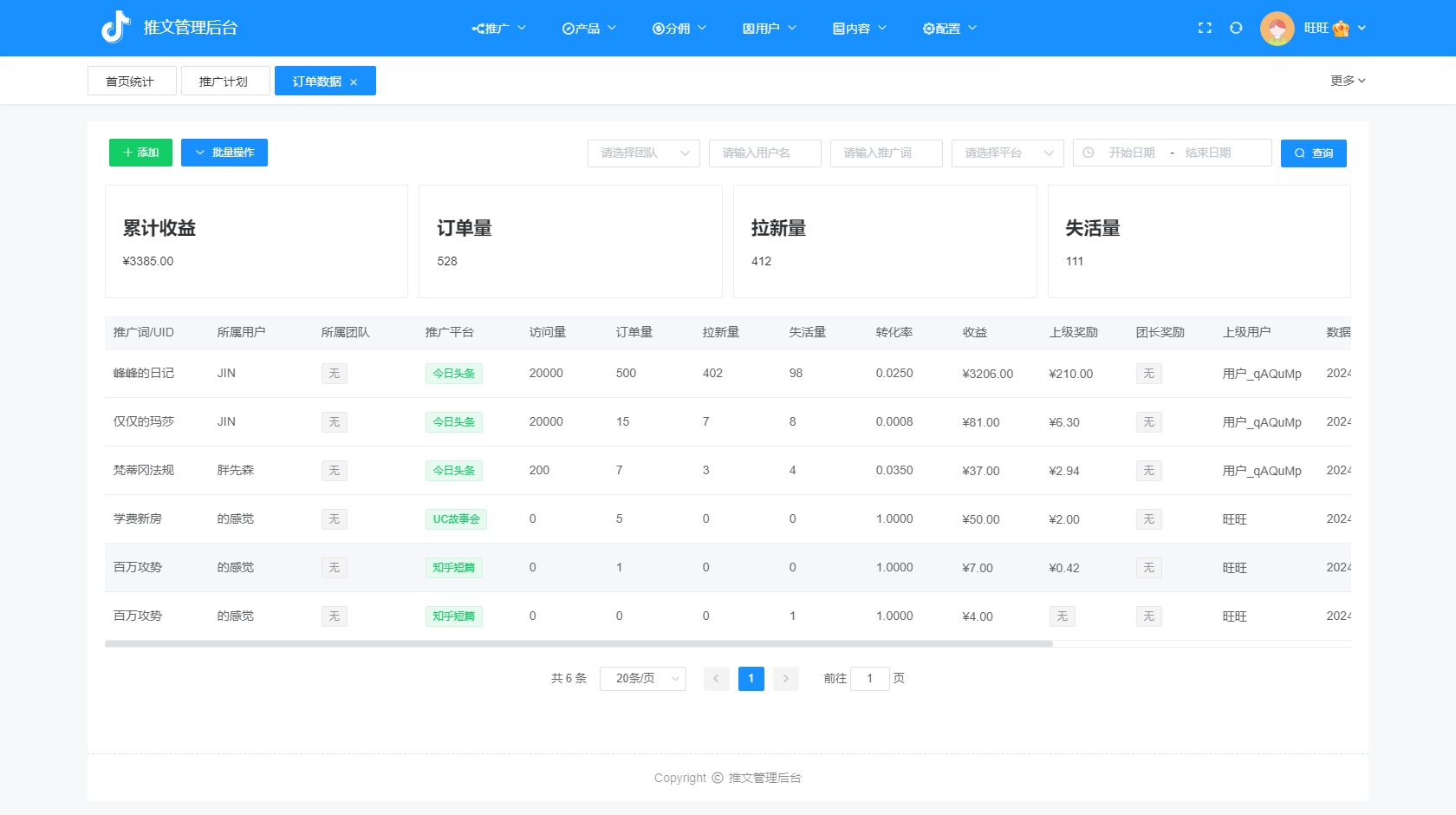This screenshot has height=815, width=1456.
Task: Click the refresh page icon
Action: tap(1236, 28)
